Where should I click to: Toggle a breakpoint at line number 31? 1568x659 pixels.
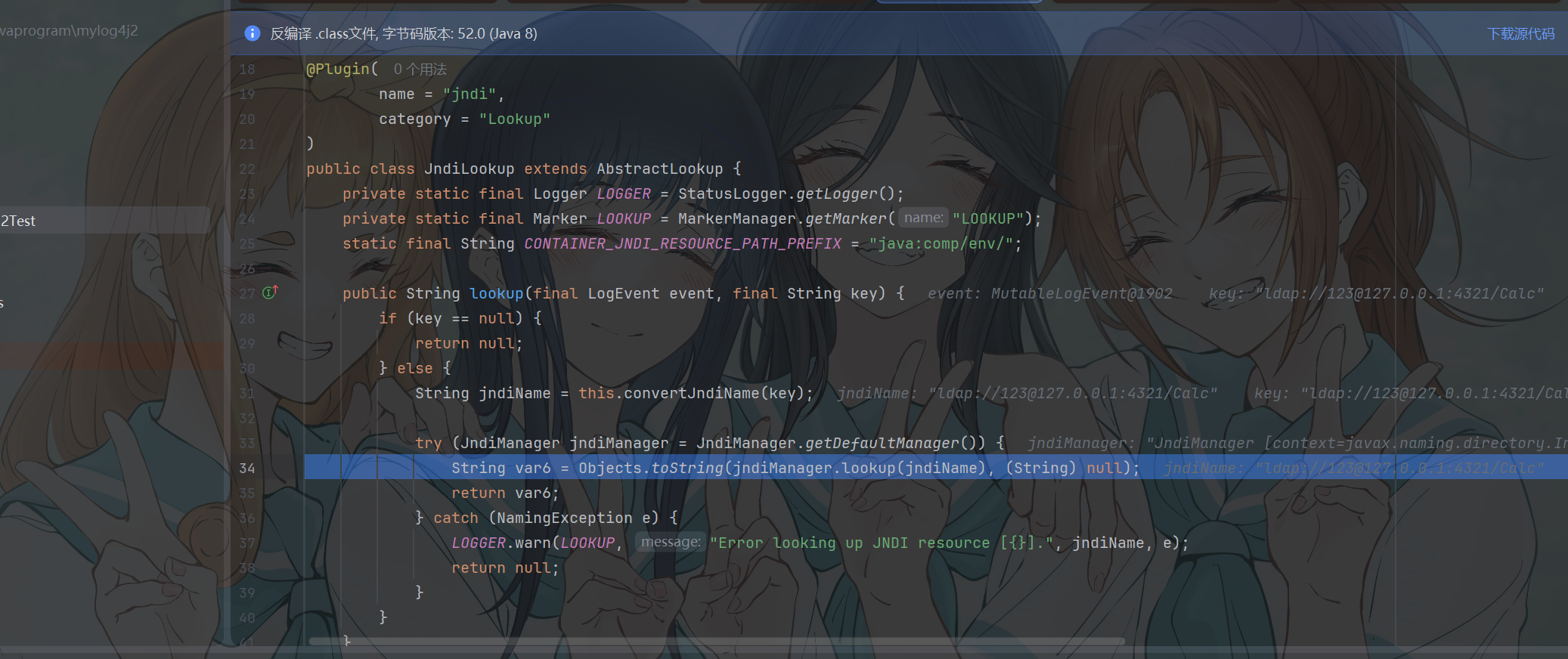coord(247,394)
